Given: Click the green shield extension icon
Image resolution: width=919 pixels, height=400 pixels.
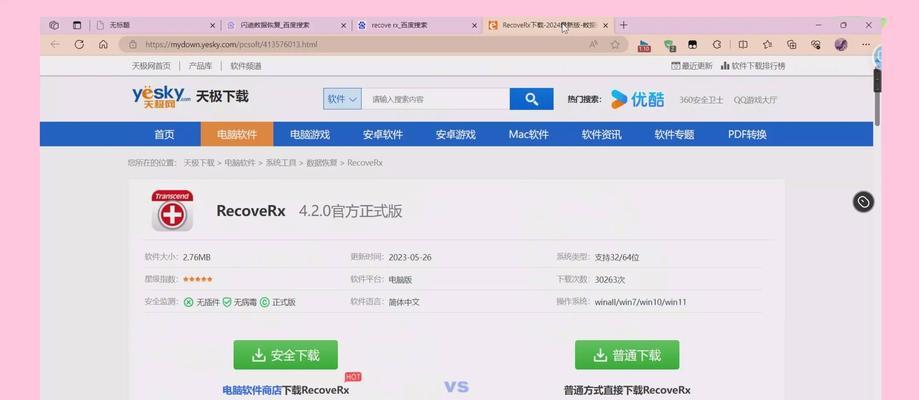Looking at the screenshot, I should (670, 45).
